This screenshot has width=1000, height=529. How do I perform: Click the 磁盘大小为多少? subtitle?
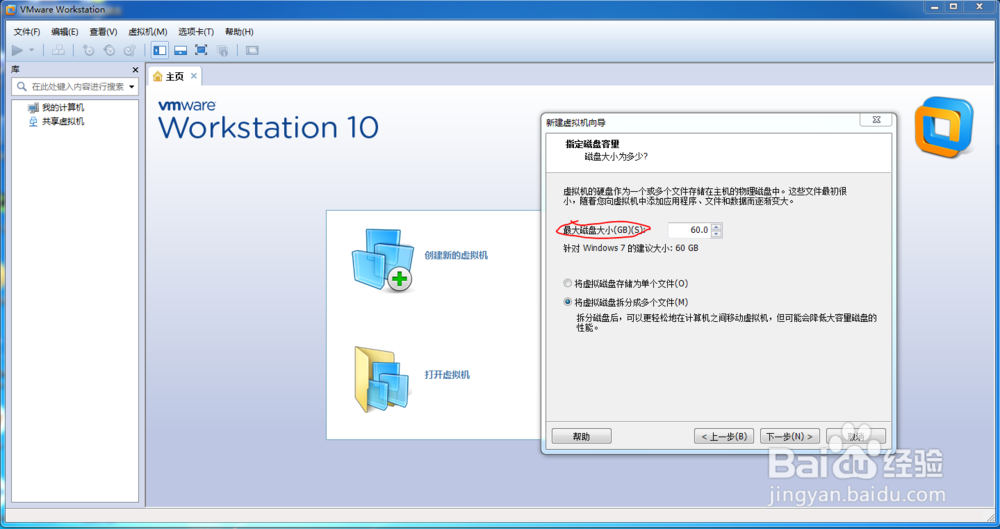[616, 156]
